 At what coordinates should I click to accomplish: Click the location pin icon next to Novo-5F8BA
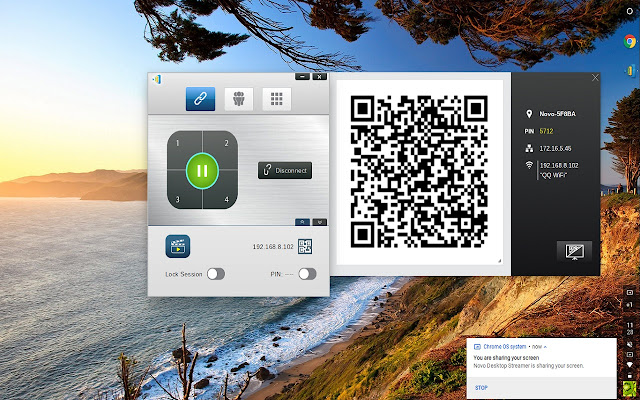(529, 114)
